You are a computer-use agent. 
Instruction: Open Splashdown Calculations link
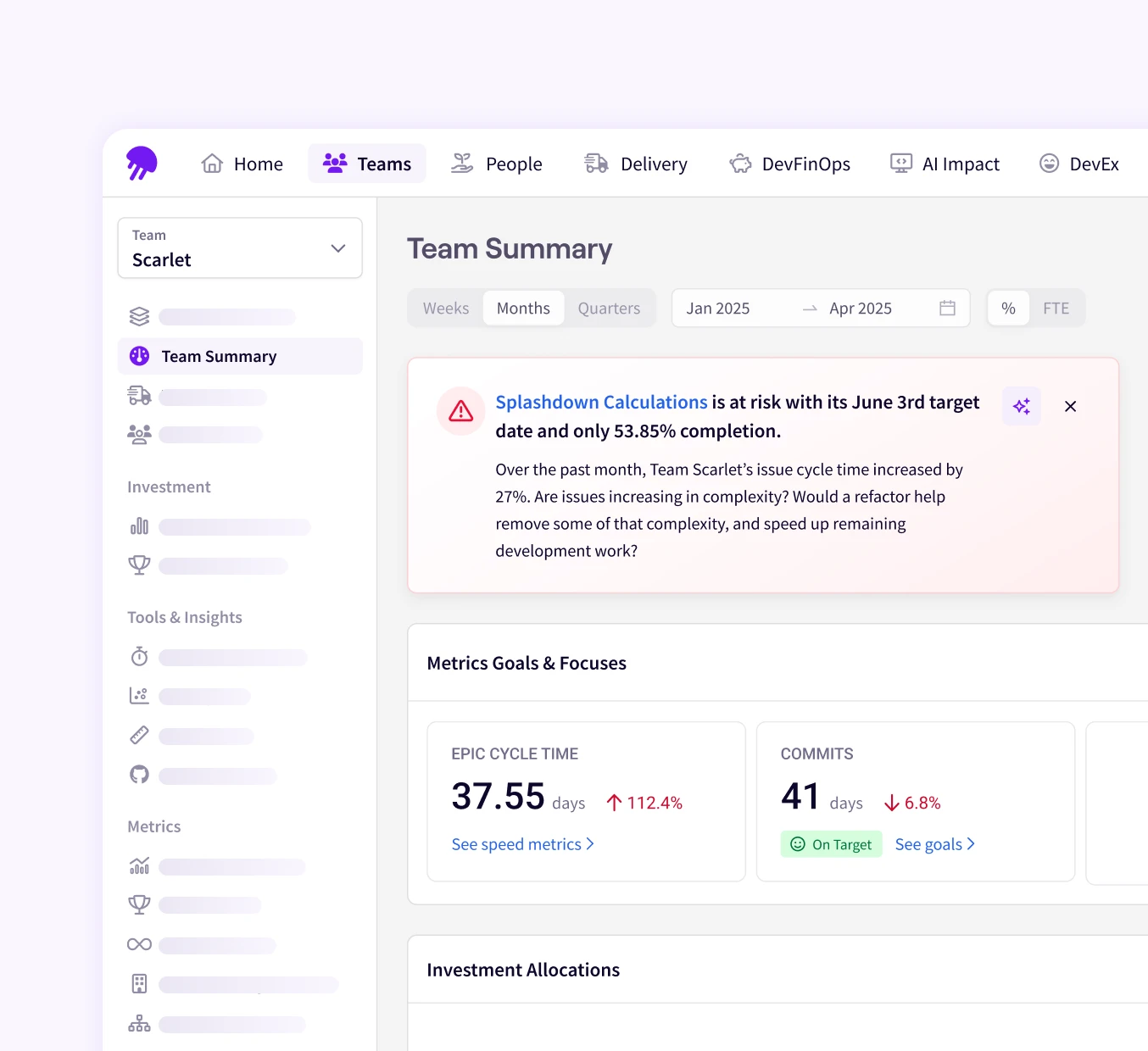[601, 403]
